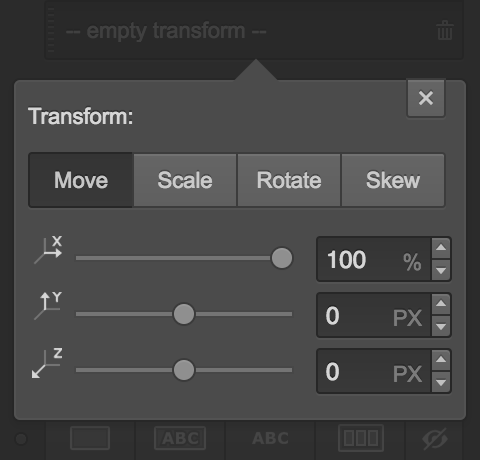The height and width of the screenshot is (460, 480).
Task: Select the Move transform button
Action: (81, 180)
